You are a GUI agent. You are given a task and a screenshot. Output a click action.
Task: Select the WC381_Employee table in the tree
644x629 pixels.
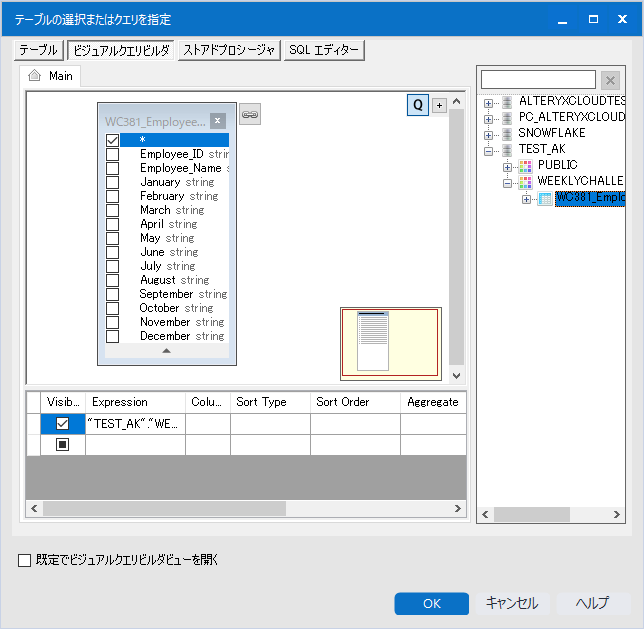(590, 198)
